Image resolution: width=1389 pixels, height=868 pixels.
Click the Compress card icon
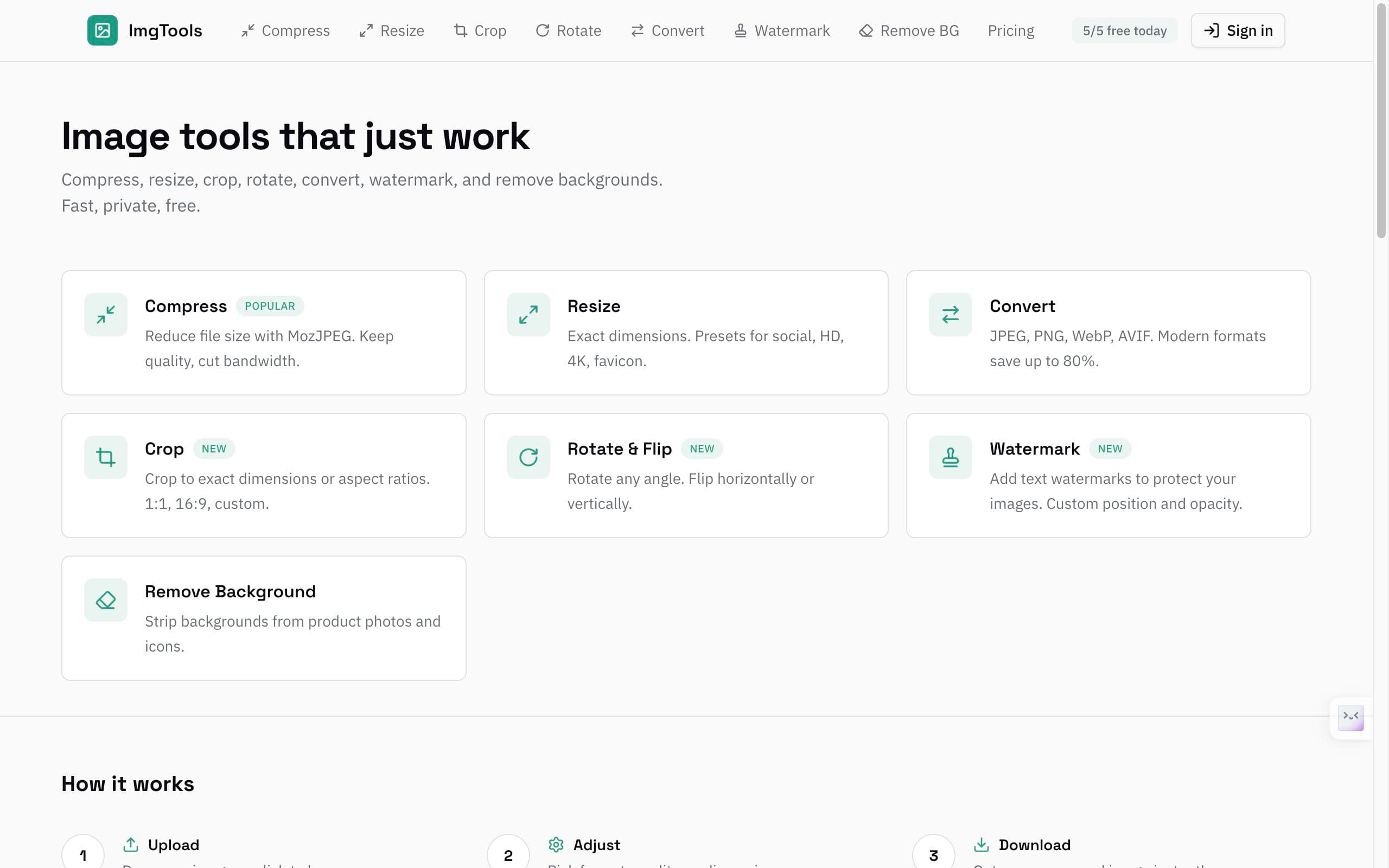click(106, 315)
